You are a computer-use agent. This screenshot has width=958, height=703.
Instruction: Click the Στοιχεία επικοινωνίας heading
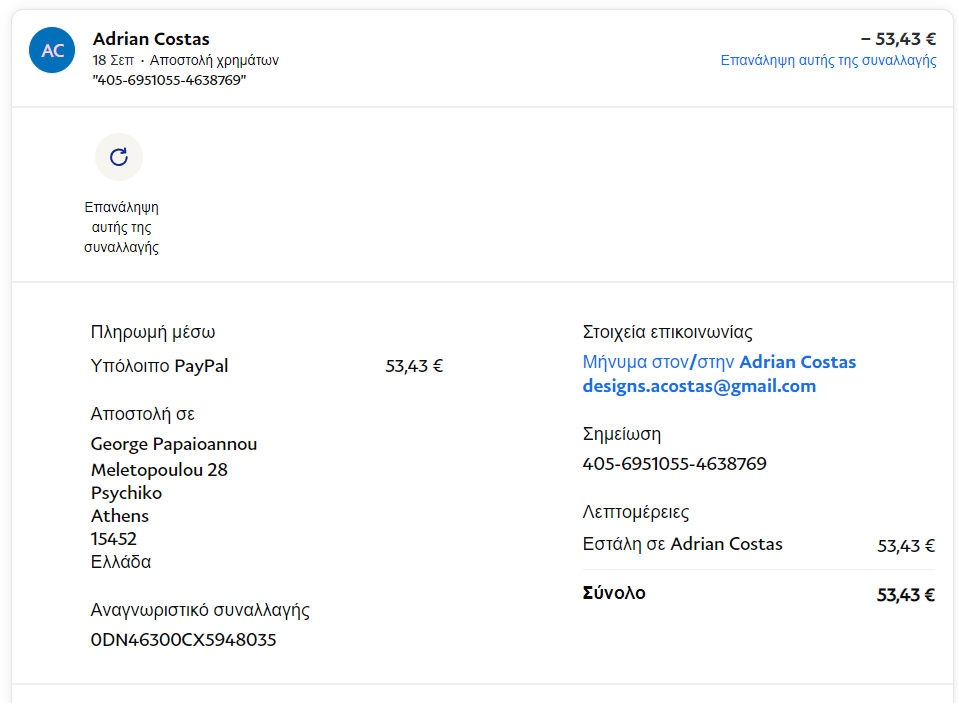click(667, 332)
